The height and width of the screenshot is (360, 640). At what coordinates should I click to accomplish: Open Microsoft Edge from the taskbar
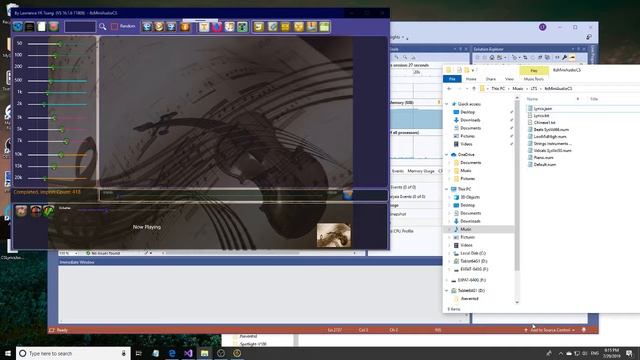[172, 353]
